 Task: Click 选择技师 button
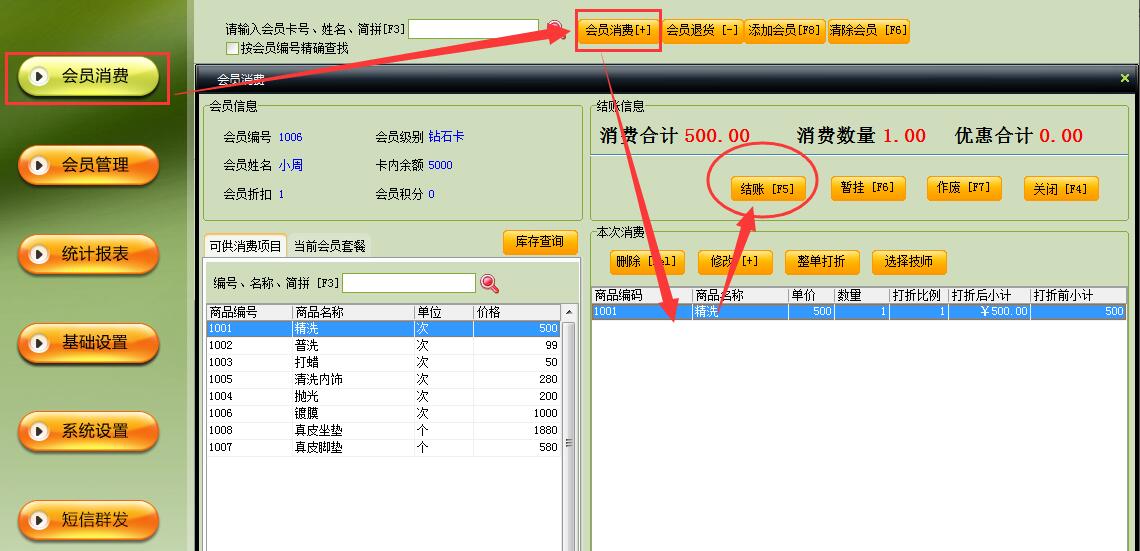[x=909, y=262]
